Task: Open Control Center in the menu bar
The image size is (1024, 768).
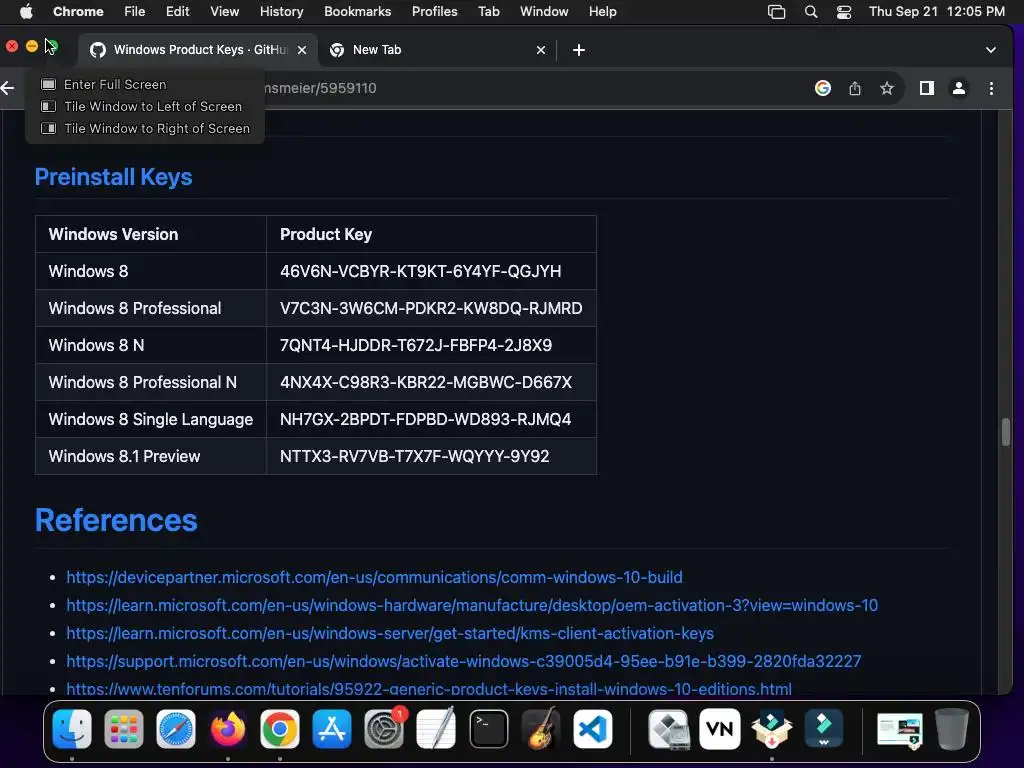Action: tap(844, 12)
